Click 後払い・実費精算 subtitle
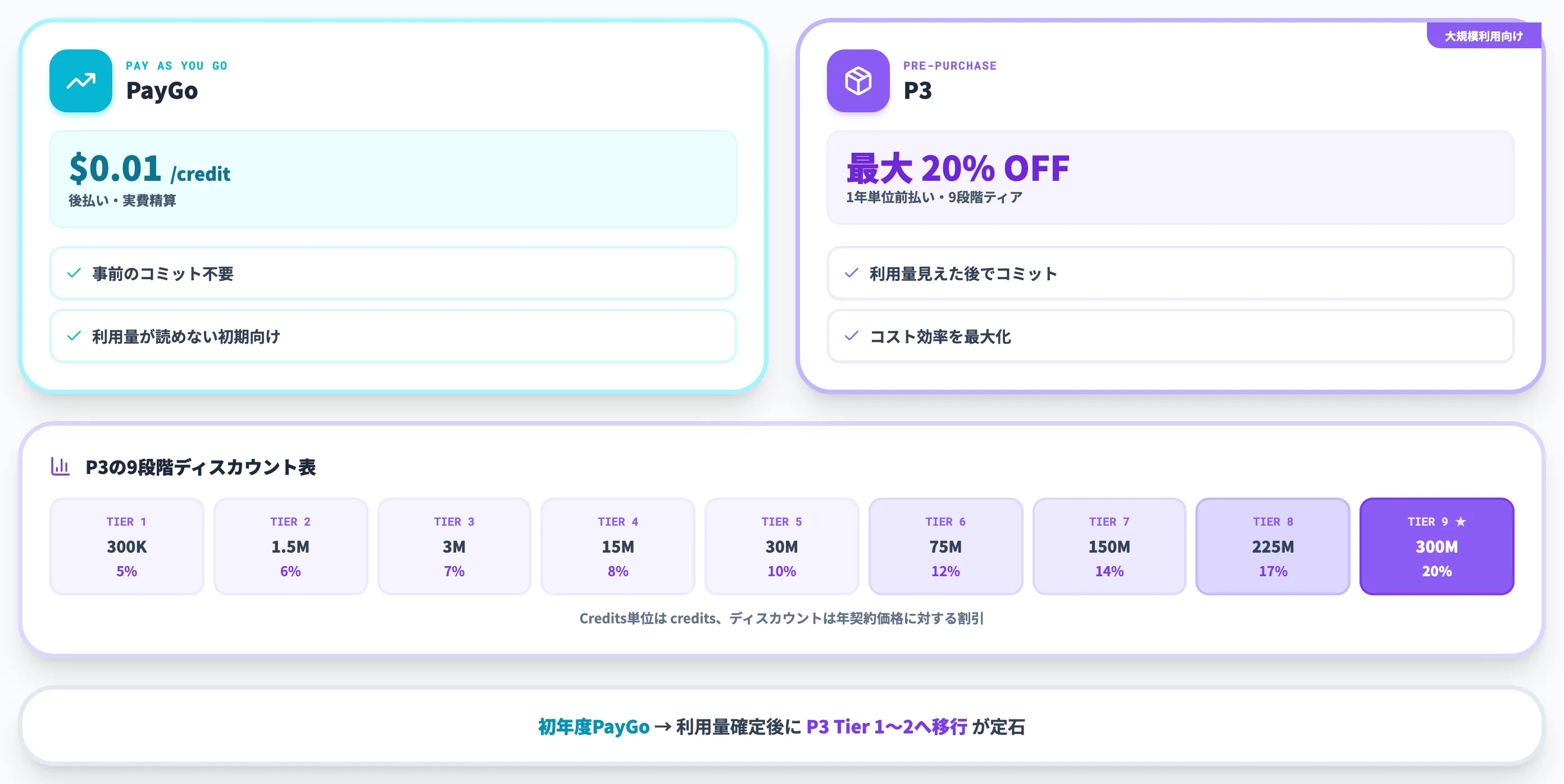Screen dimensions: 1564x784 122,200
